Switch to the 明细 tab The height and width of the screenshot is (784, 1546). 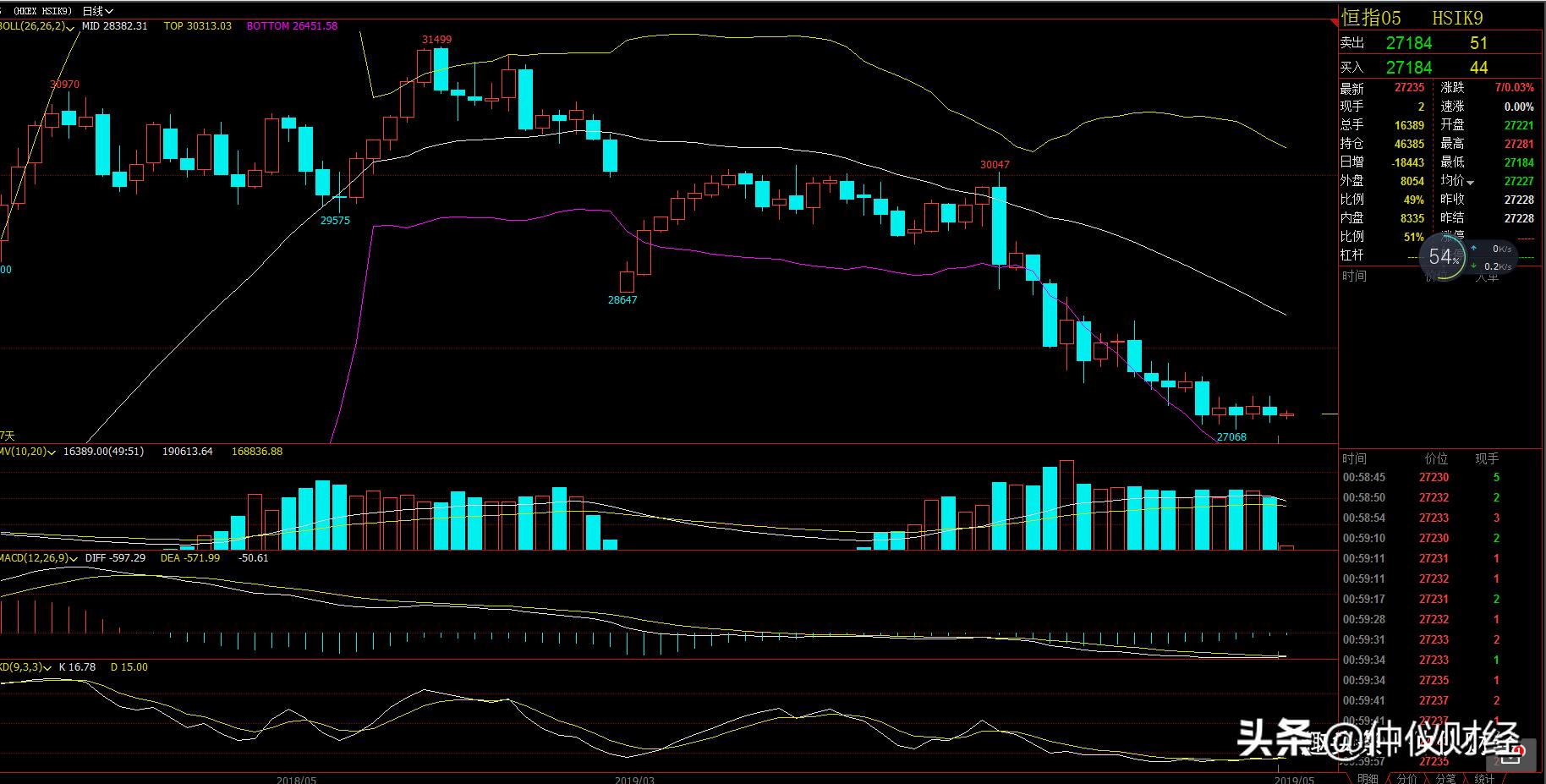point(1367,778)
